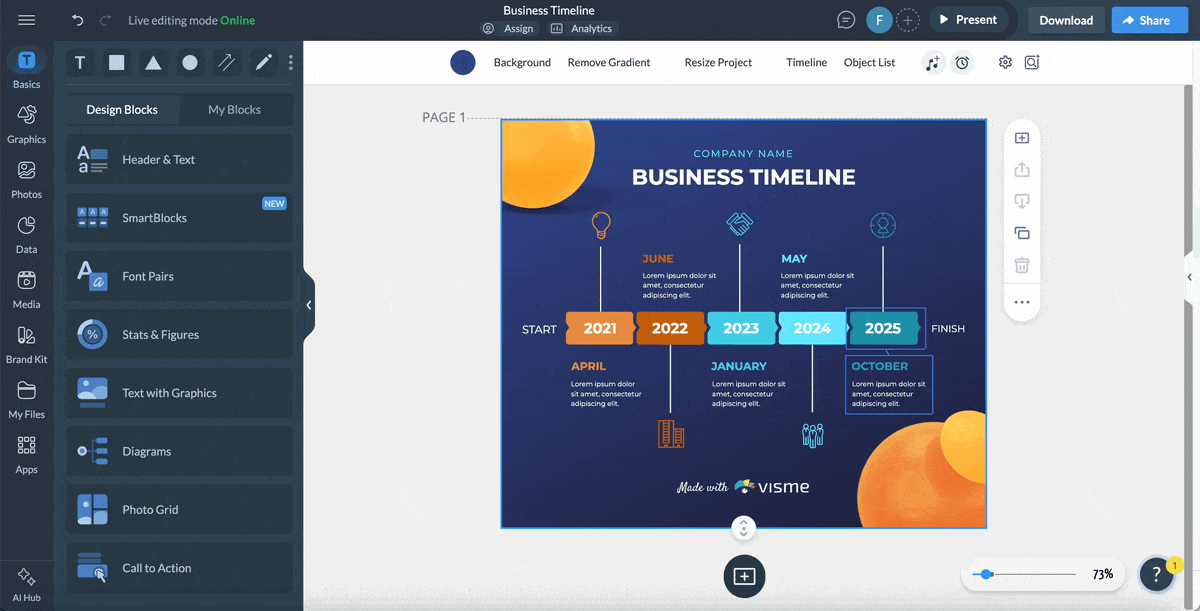Open the My Files section
1200x611 pixels.
[27, 400]
